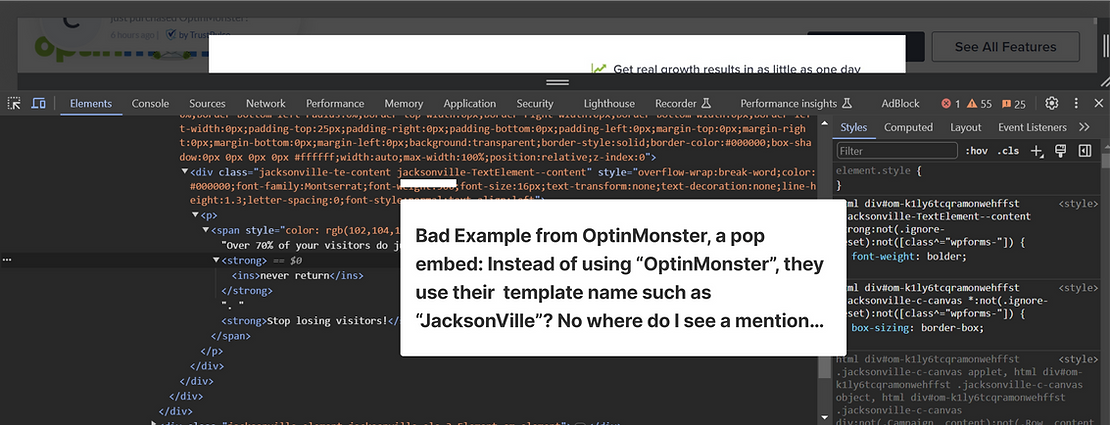Image resolution: width=1110 pixels, height=425 pixels.
Task: Click the scroll-down arrow of DOM panel scrollbar
Action: pos(823,417)
